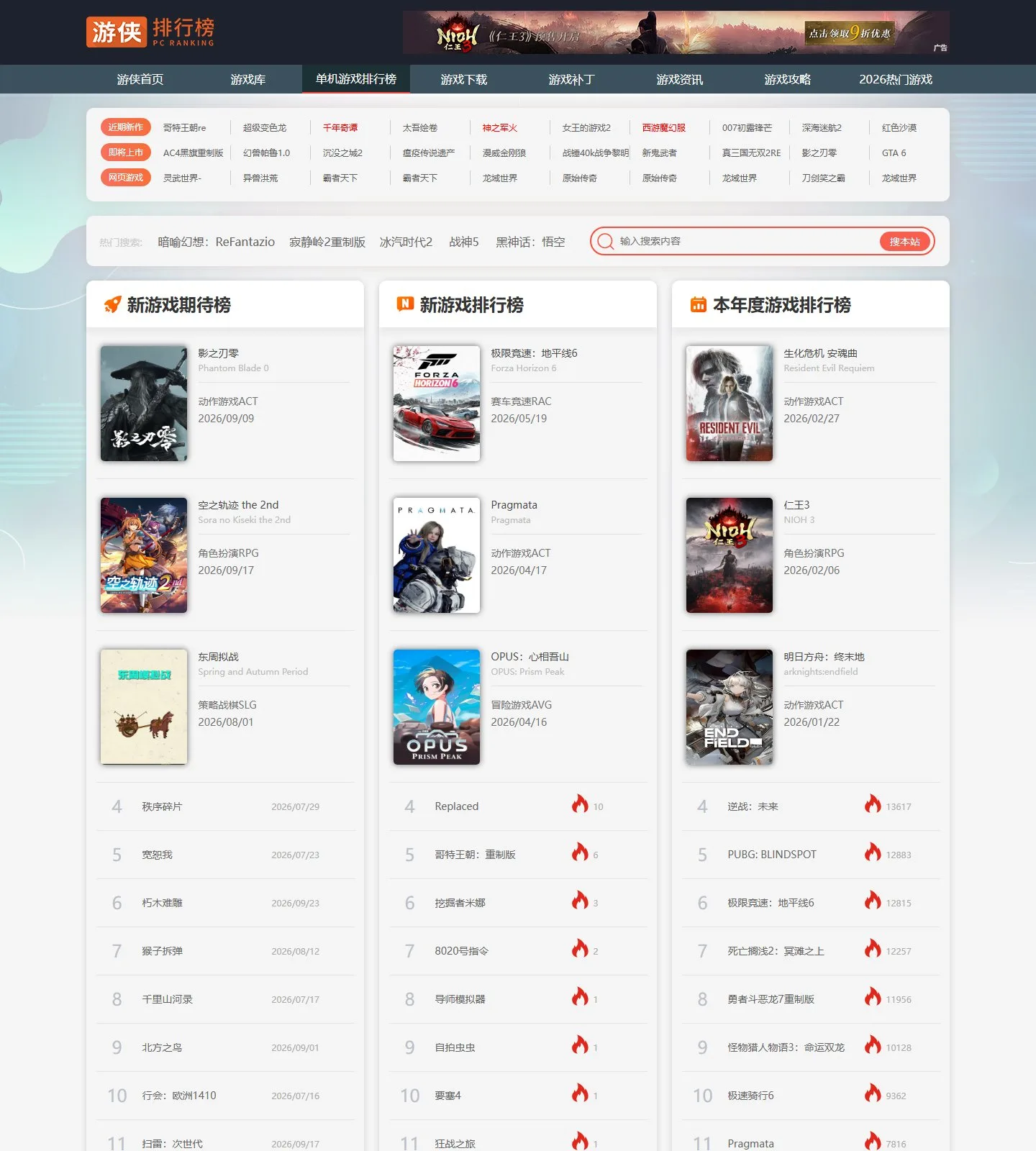Viewport: 1036px width, 1151px height.
Task: Open 行会:欧洲1410 list entry
Action: point(179,1096)
